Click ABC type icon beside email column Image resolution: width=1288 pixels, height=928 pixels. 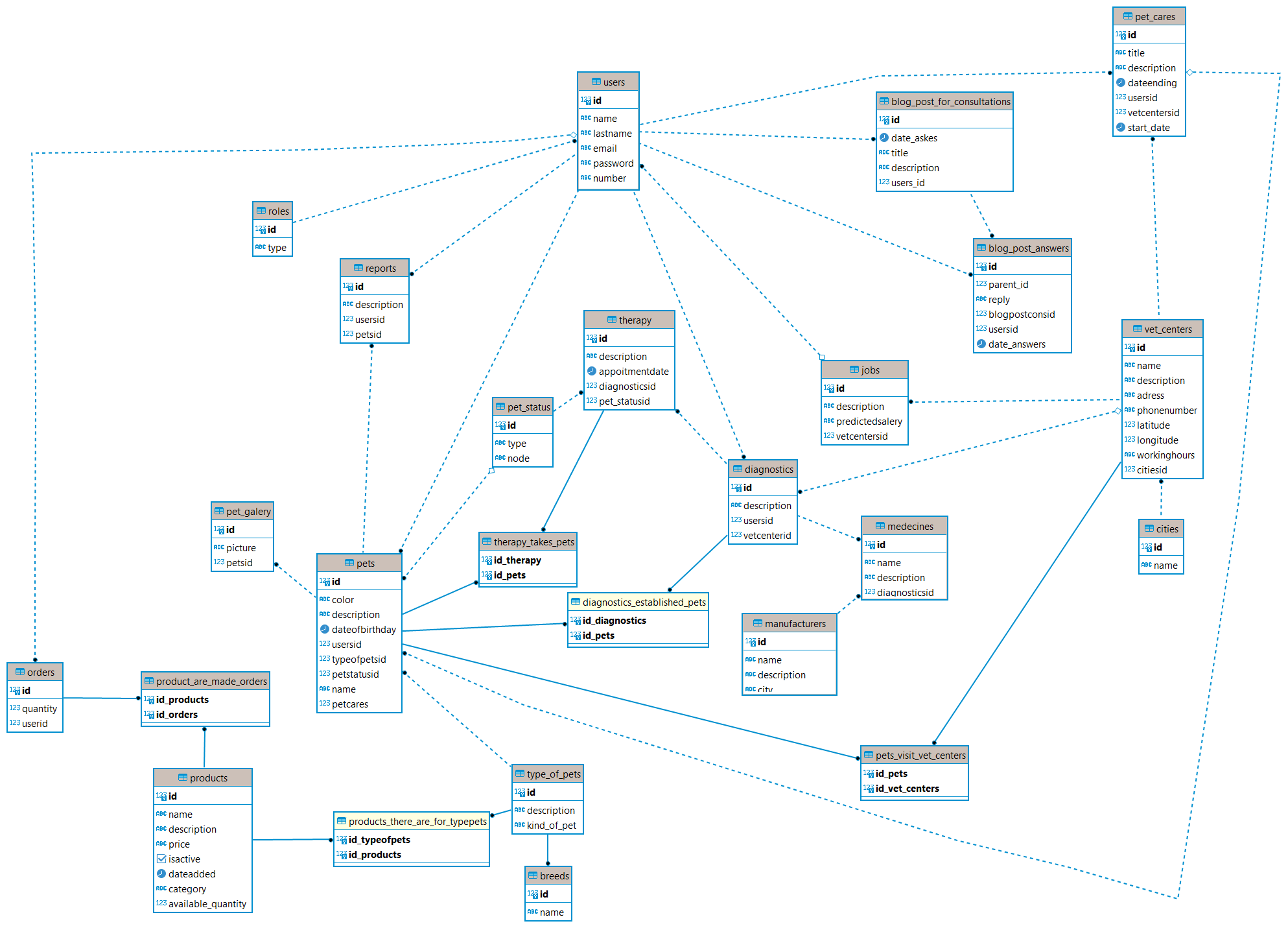tap(585, 149)
